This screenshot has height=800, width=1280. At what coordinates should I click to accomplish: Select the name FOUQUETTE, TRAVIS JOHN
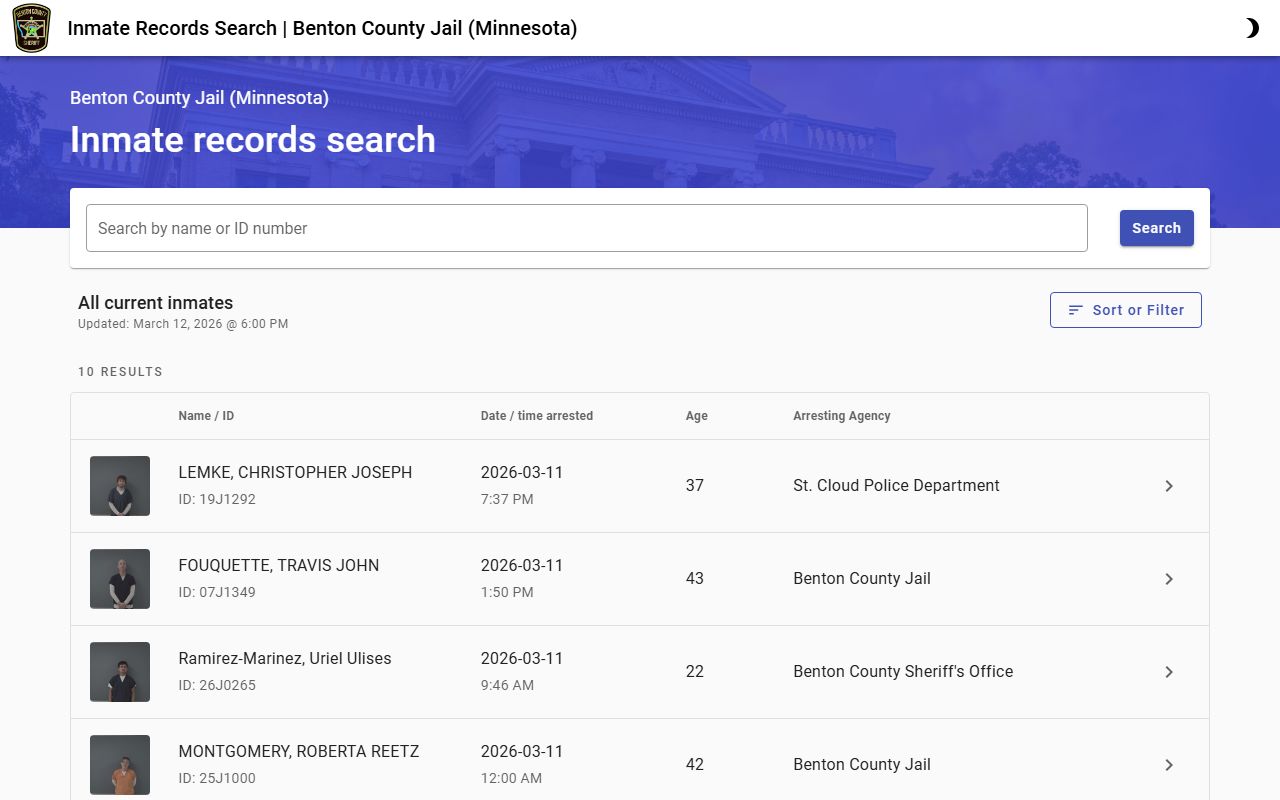[279, 565]
